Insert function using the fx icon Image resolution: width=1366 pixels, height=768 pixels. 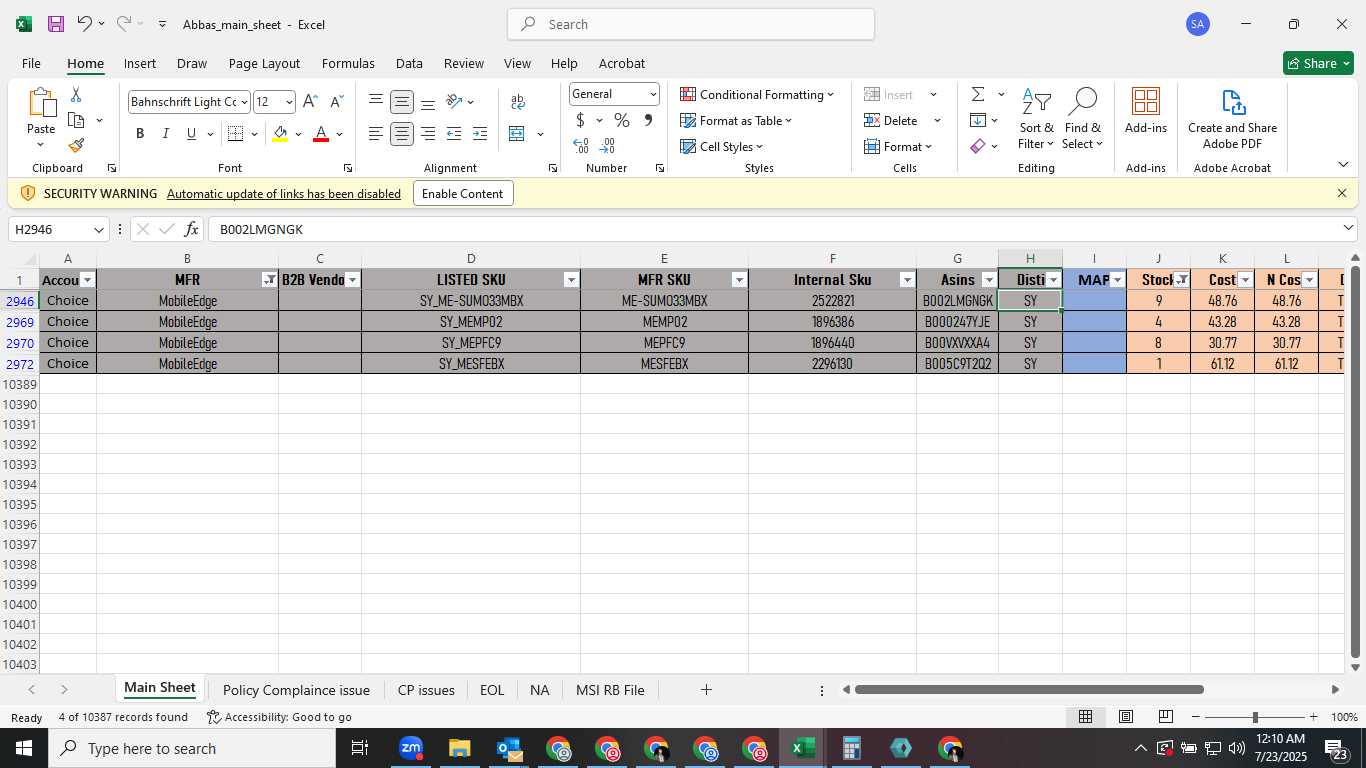click(x=191, y=229)
